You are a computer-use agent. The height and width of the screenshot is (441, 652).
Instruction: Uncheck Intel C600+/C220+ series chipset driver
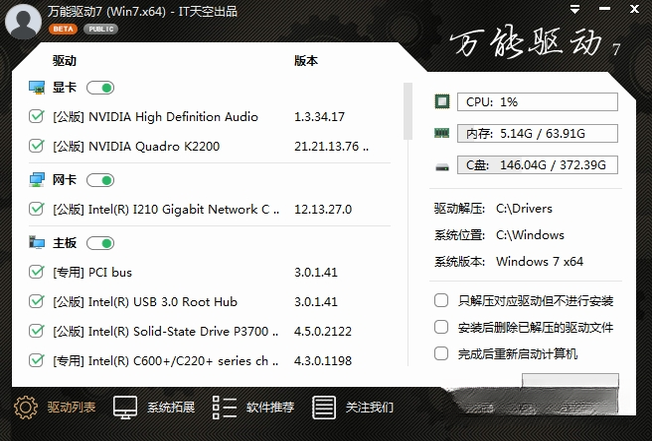click(37, 360)
